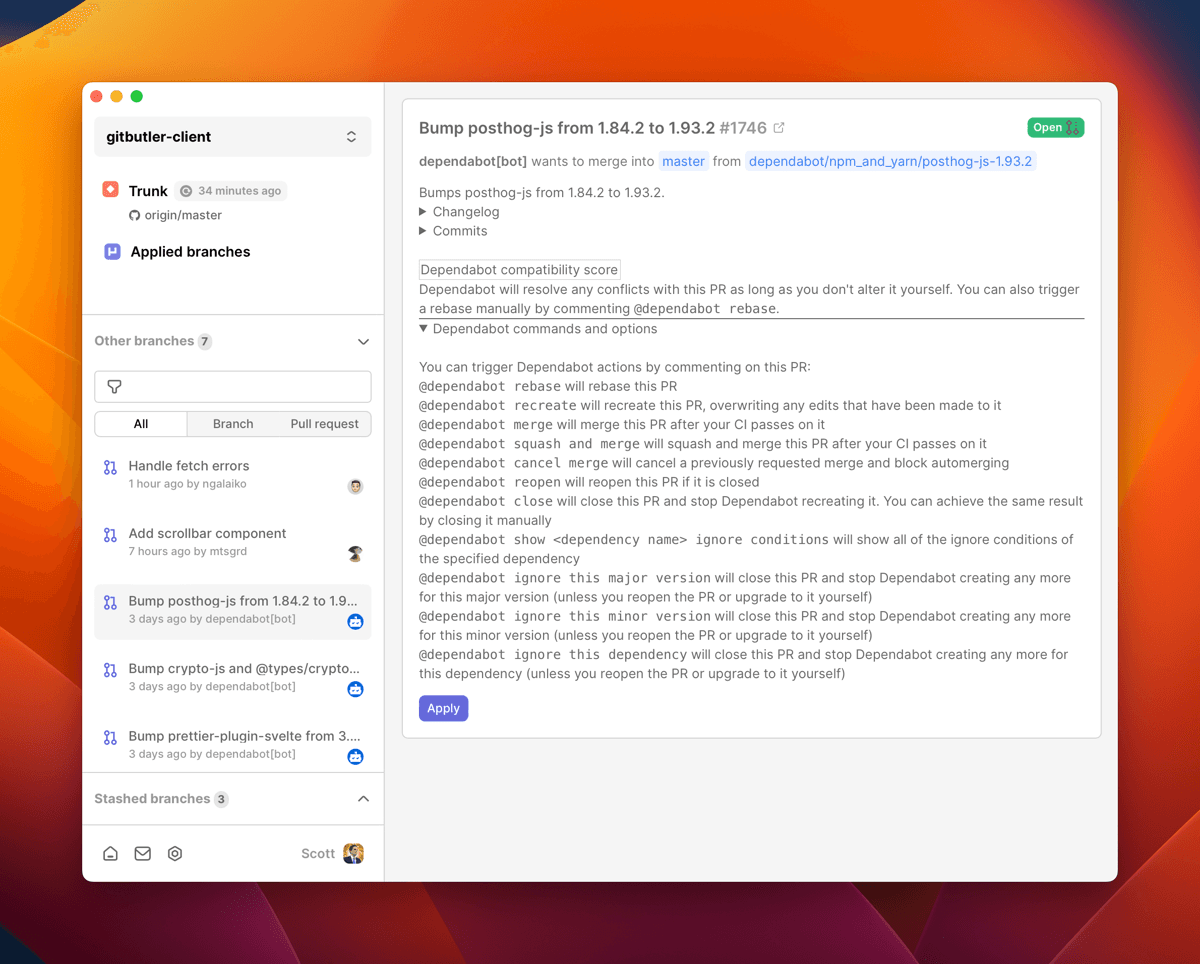Screen dimensions: 1200x964
Task: Expand the Commits disclosure triangle
Action: pyautogui.click(x=423, y=231)
